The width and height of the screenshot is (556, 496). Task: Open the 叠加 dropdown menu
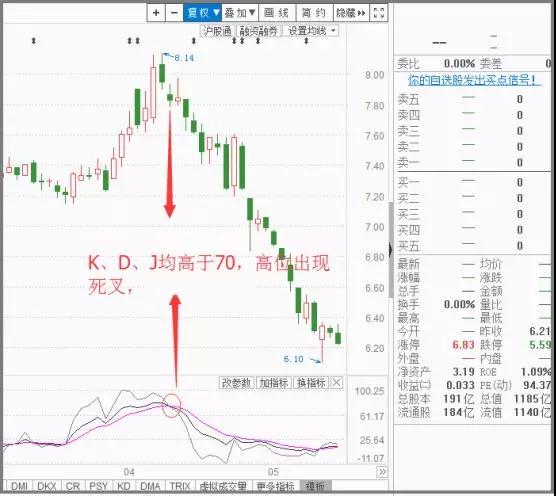(240, 13)
